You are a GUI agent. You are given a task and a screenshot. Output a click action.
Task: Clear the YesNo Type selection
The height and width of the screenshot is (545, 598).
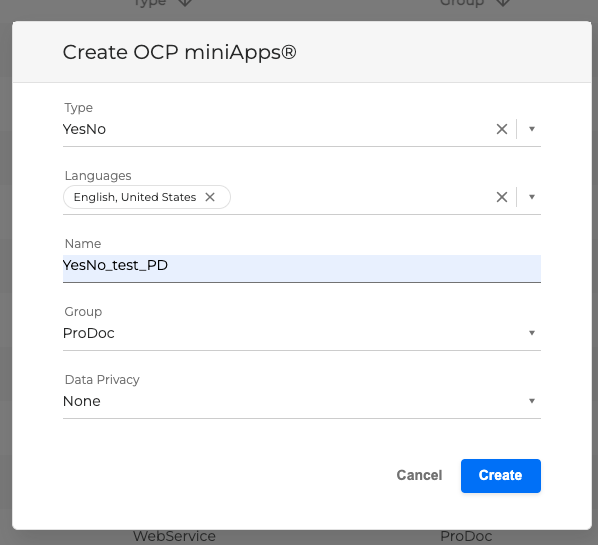502,129
